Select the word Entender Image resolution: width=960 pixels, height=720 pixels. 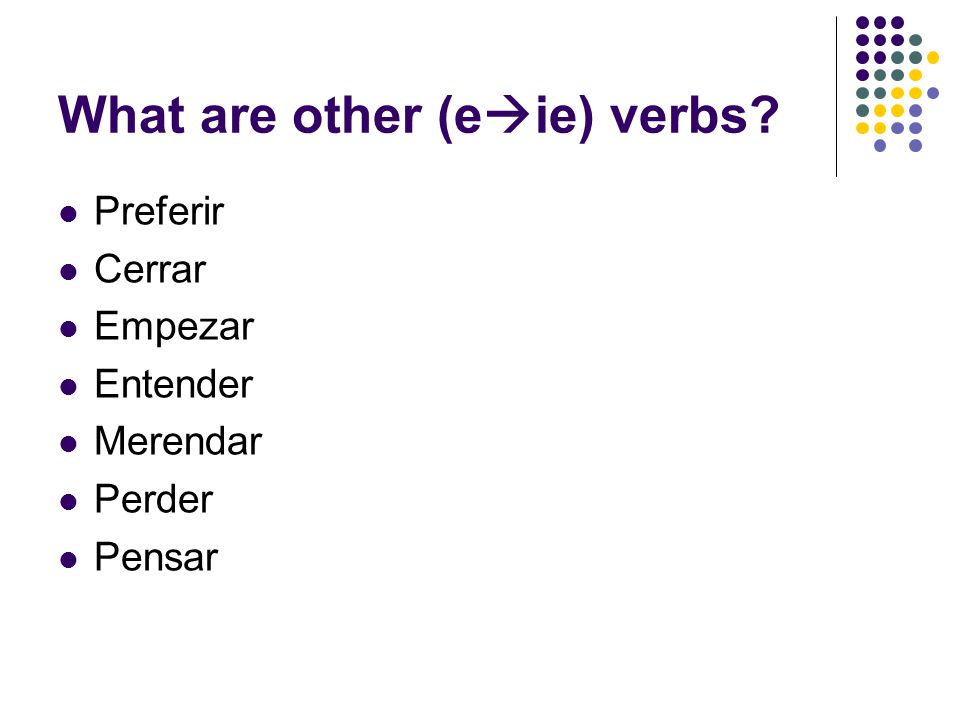(x=173, y=384)
